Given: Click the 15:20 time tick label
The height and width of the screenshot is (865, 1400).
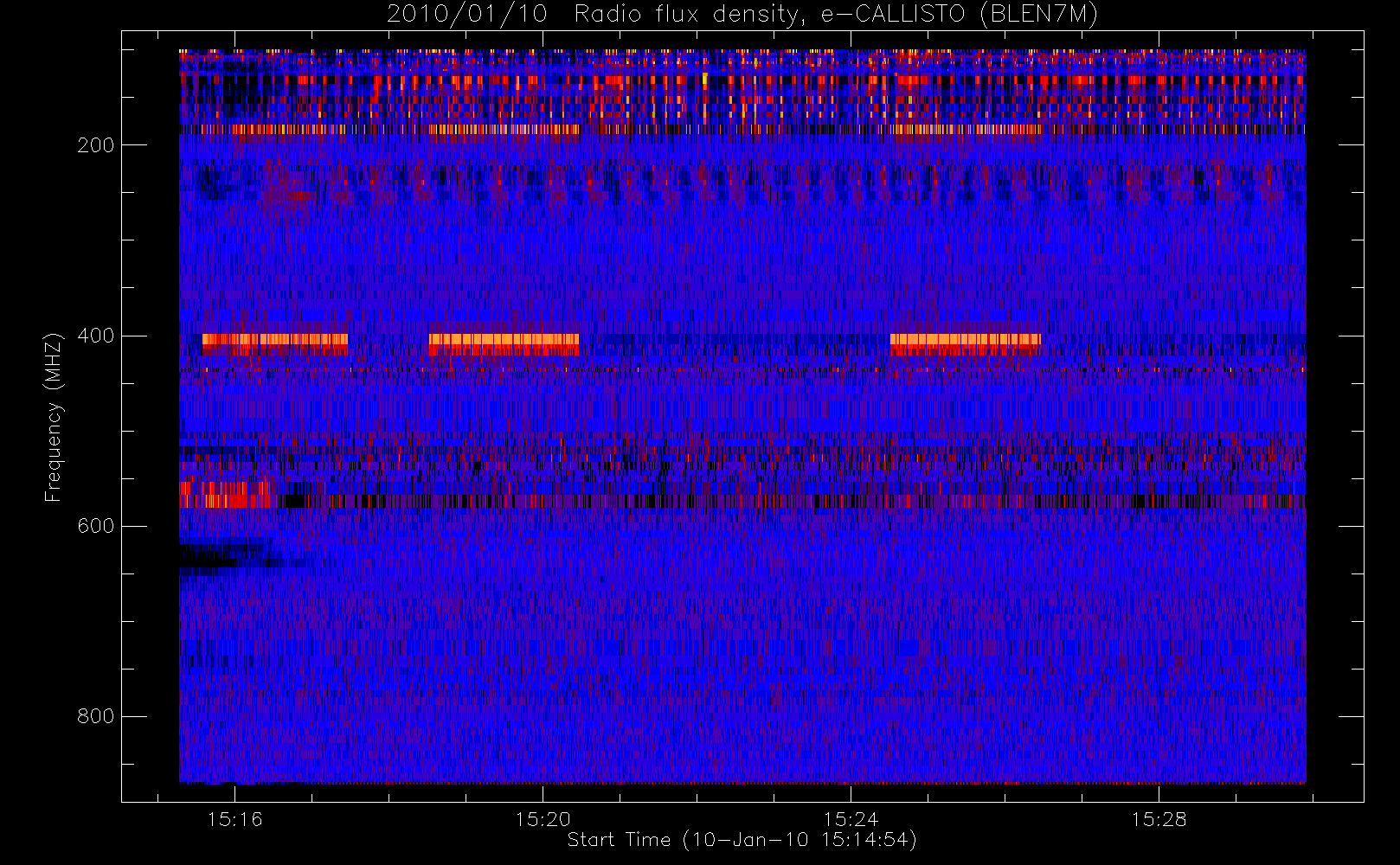Looking at the screenshot, I should pyautogui.click(x=543, y=819).
